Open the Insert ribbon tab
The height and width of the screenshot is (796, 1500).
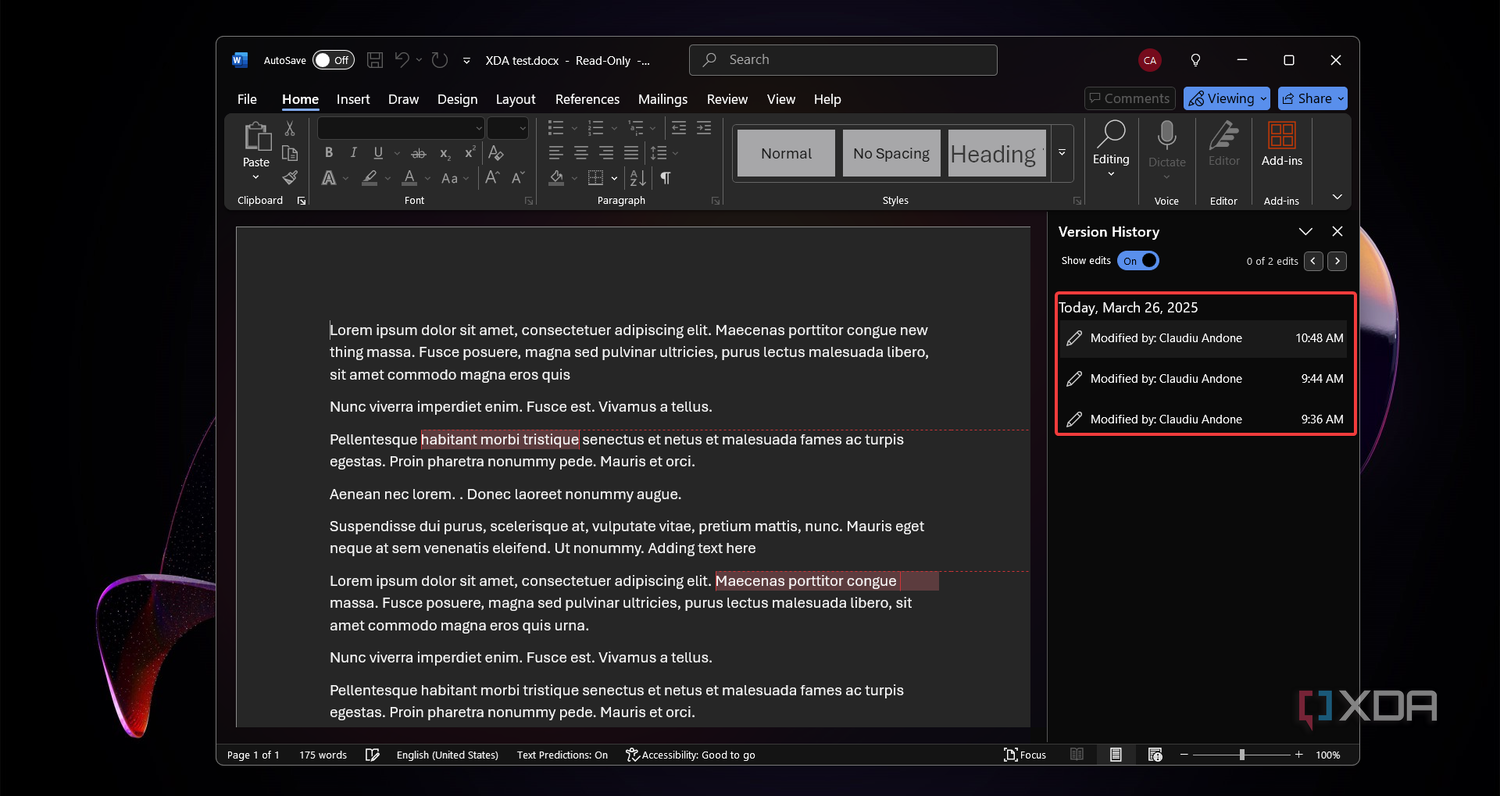[x=353, y=99]
